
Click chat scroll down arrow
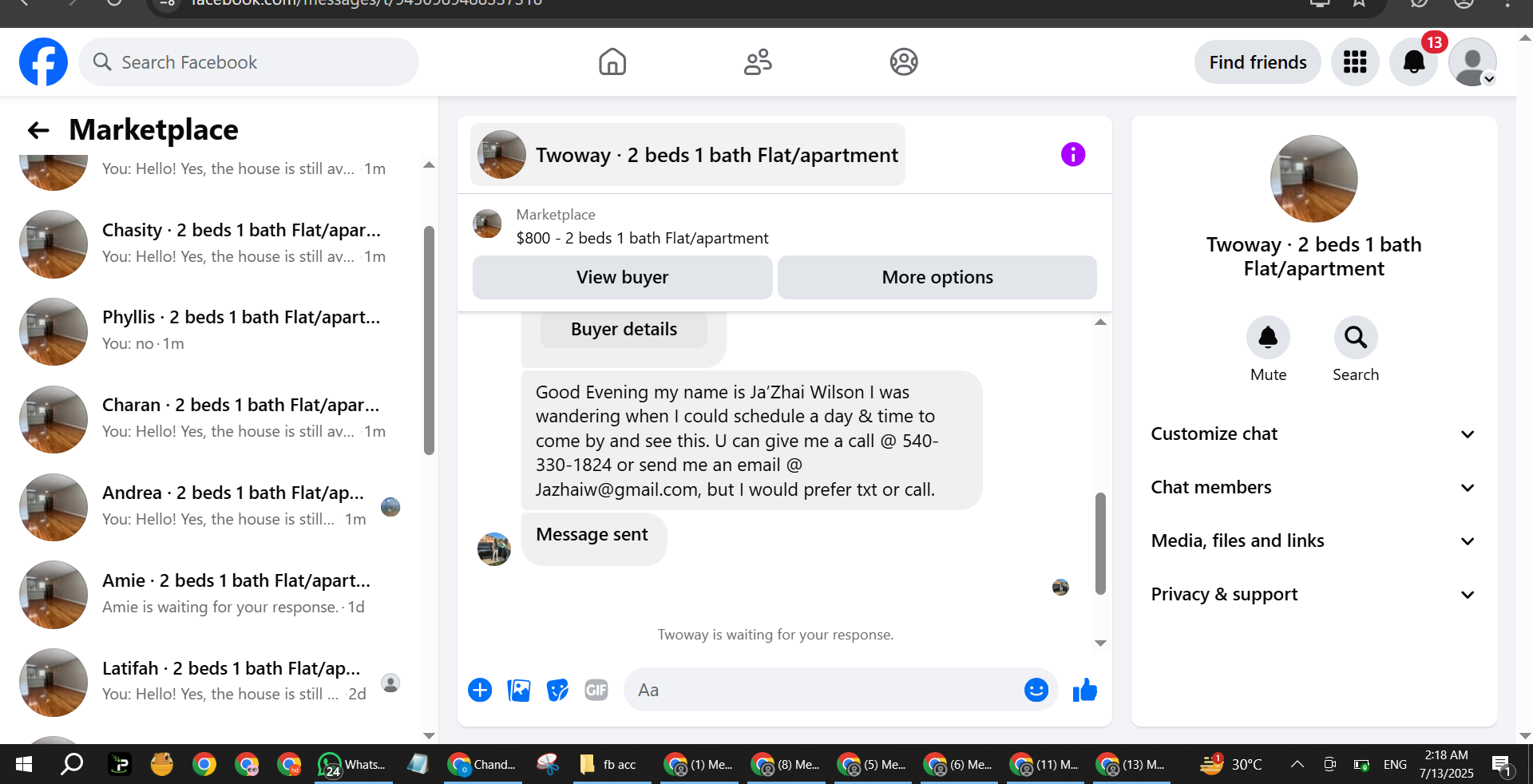pos(1100,643)
